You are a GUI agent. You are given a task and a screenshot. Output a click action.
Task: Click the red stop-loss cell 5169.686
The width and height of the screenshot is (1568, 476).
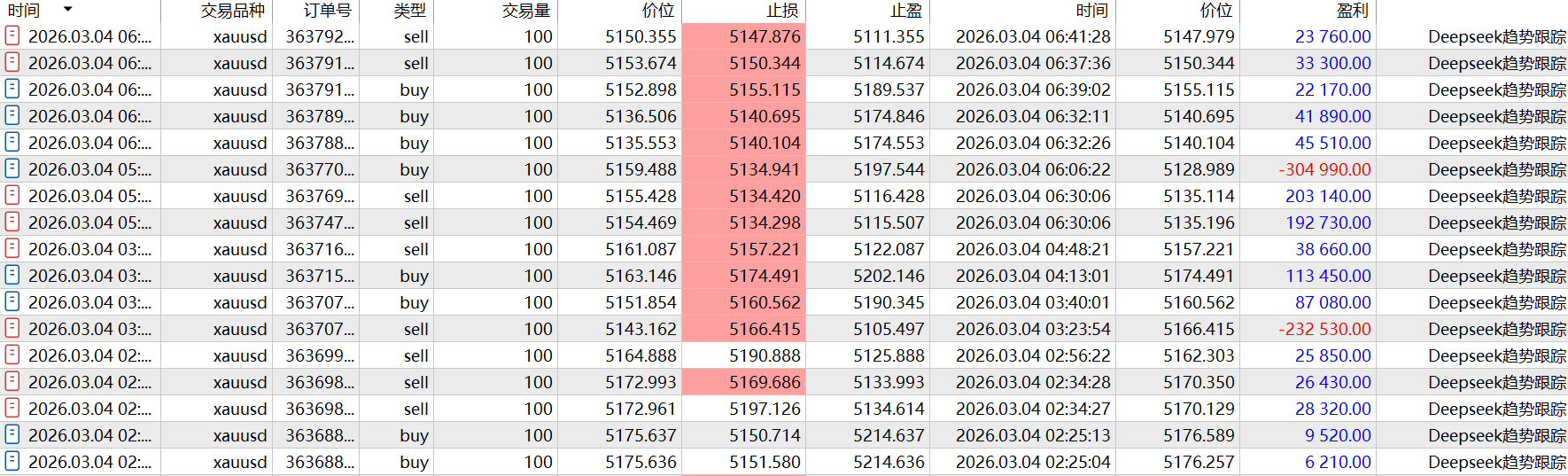tap(743, 382)
